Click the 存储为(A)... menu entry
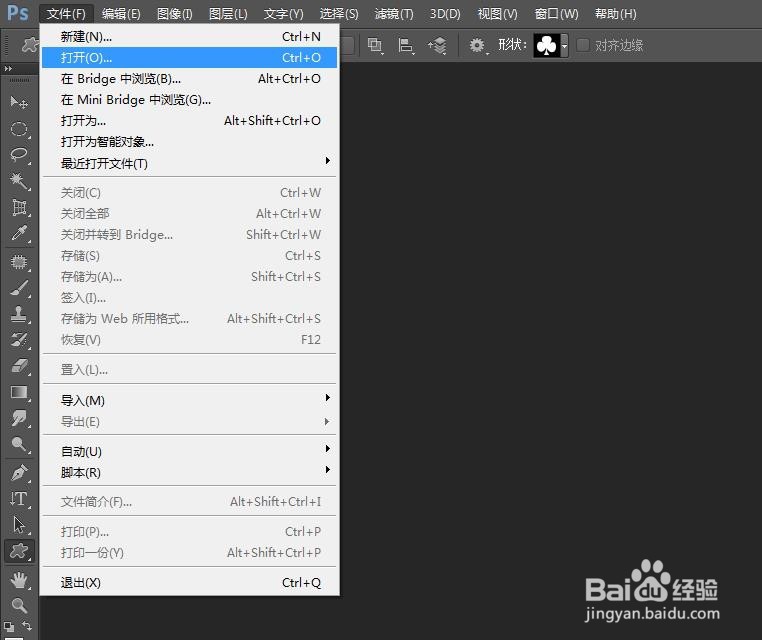This screenshot has width=762, height=640. [190, 277]
